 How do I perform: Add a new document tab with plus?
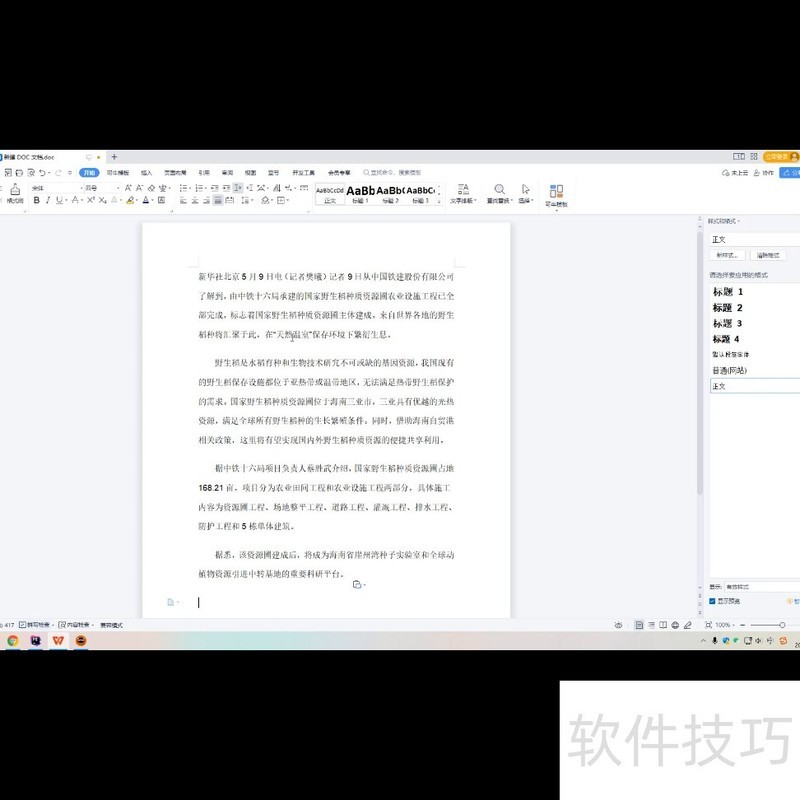[x=114, y=157]
